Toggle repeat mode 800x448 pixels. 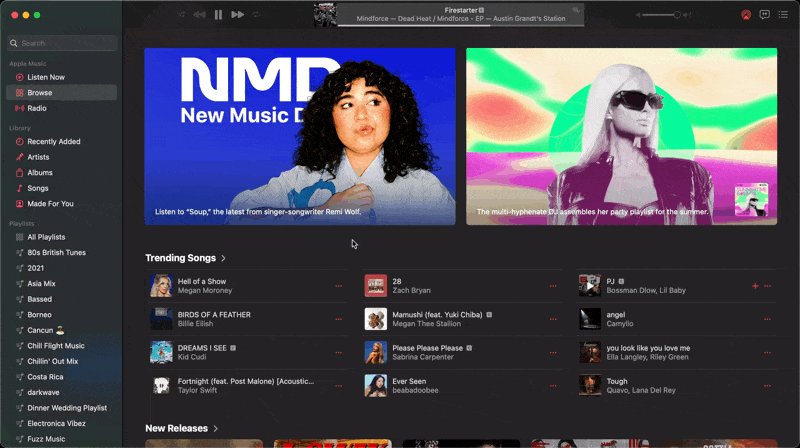point(256,15)
